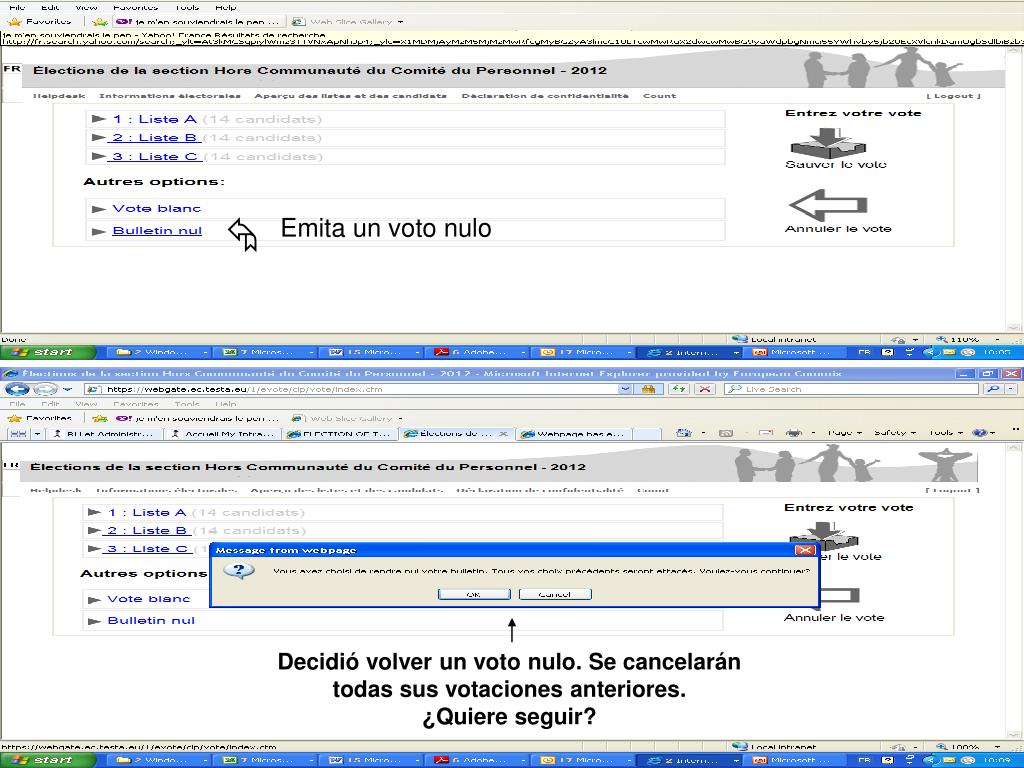Image resolution: width=1024 pixels, height=768 pixels.
Task: Click the red Stop icon in lower browser
Action: click(704, 389)
